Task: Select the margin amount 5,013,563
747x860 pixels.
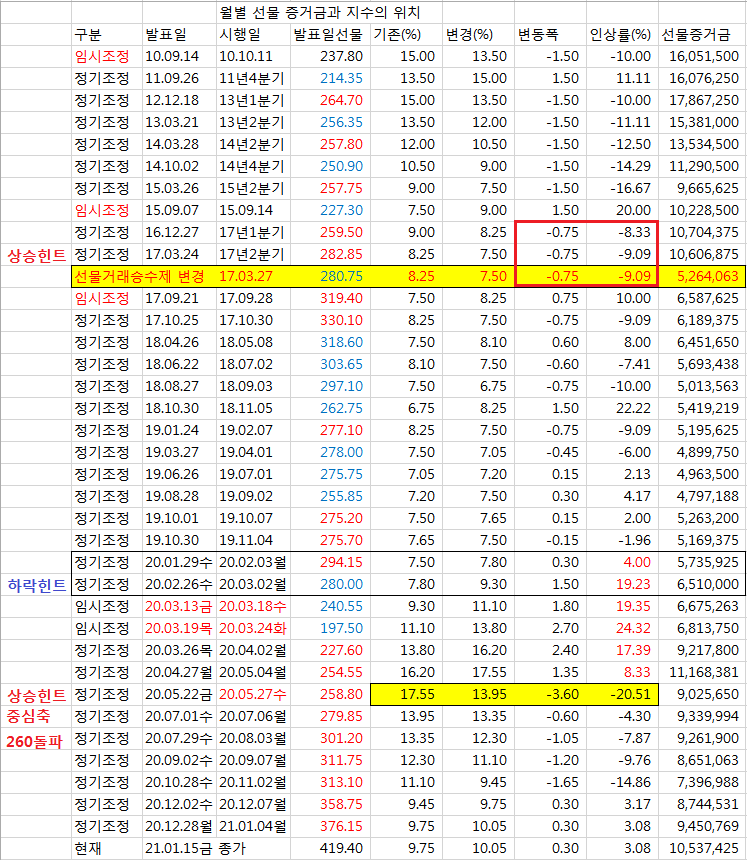Action: coord(708,386)
